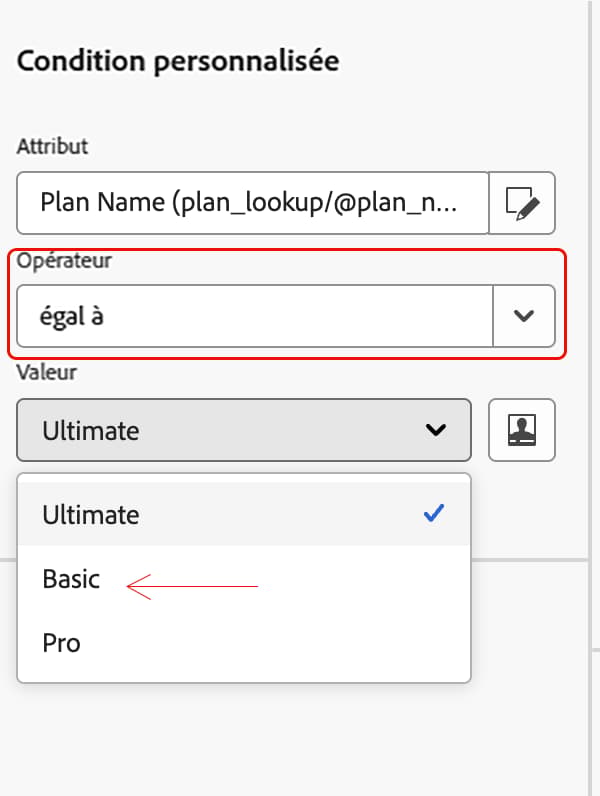Click the red arrow pointing at Basic
This screenshot has width=600, height=796.
[x=192, y=587]
